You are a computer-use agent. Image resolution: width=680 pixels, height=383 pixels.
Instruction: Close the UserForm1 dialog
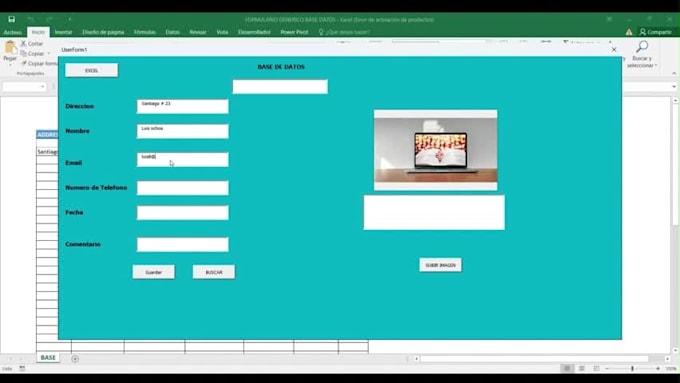pyautogui.click(x=614, y=49)
